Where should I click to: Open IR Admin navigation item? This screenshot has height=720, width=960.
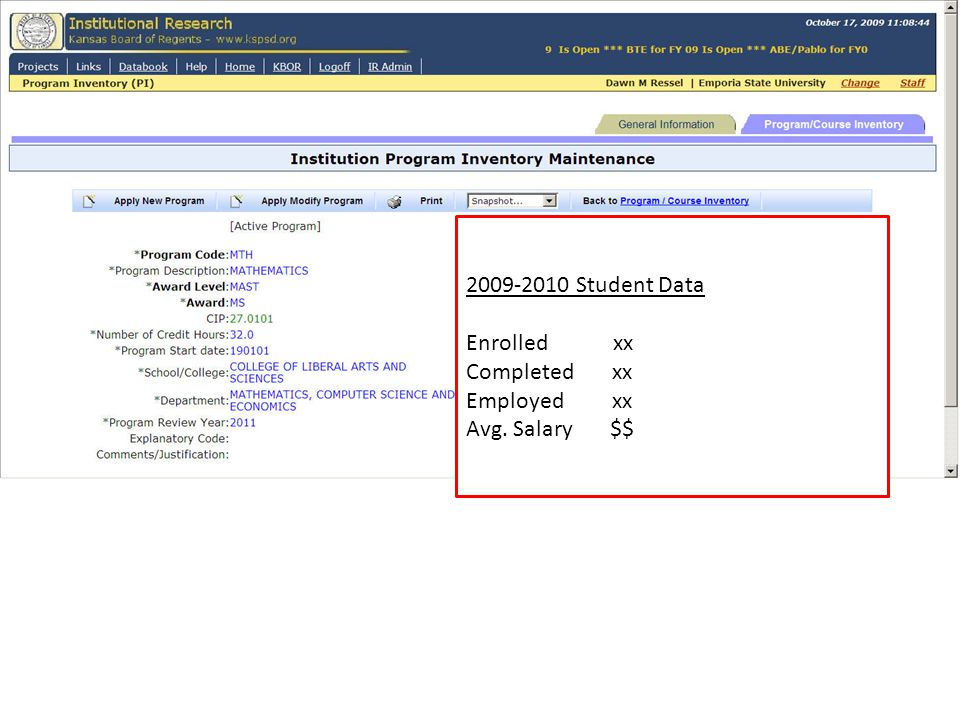(x=390, y=67)
